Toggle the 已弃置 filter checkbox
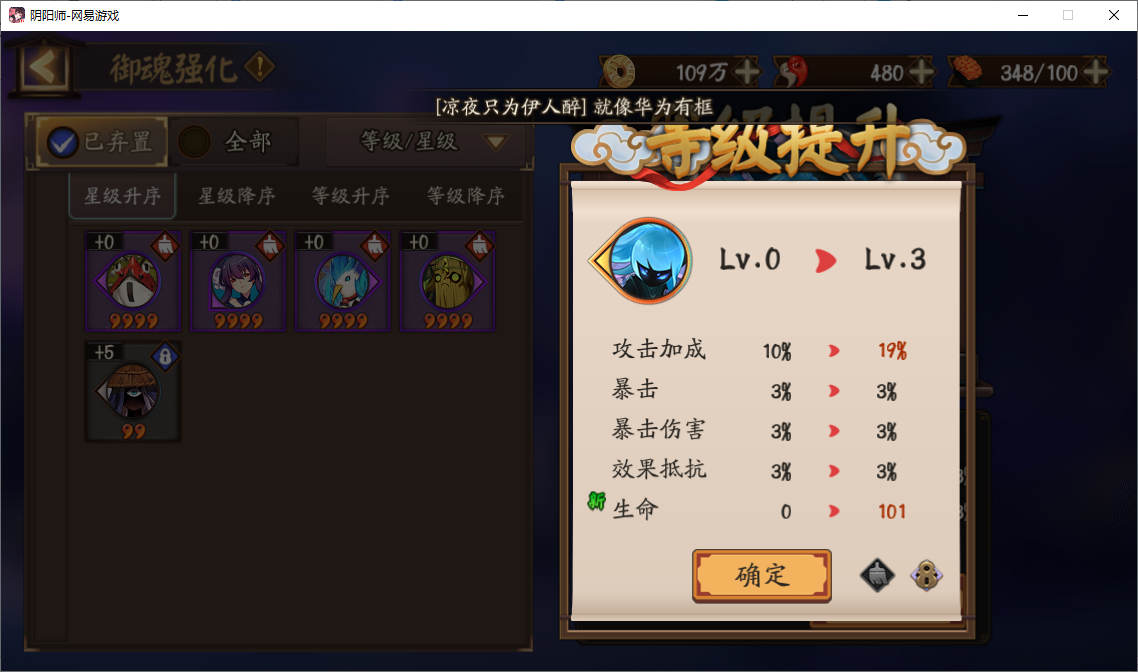This screenshot has height=672, width=1138. click(62, 142)
